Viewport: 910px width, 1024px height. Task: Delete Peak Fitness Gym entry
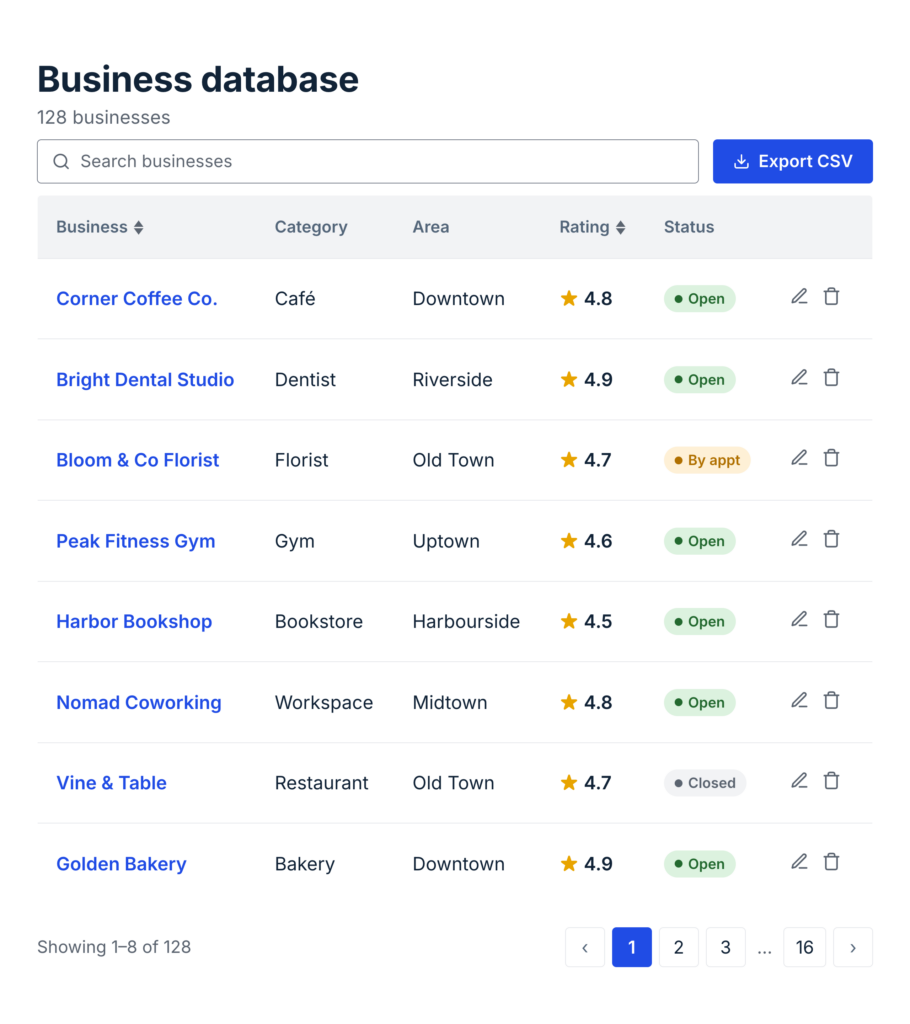tap(831, 539)
